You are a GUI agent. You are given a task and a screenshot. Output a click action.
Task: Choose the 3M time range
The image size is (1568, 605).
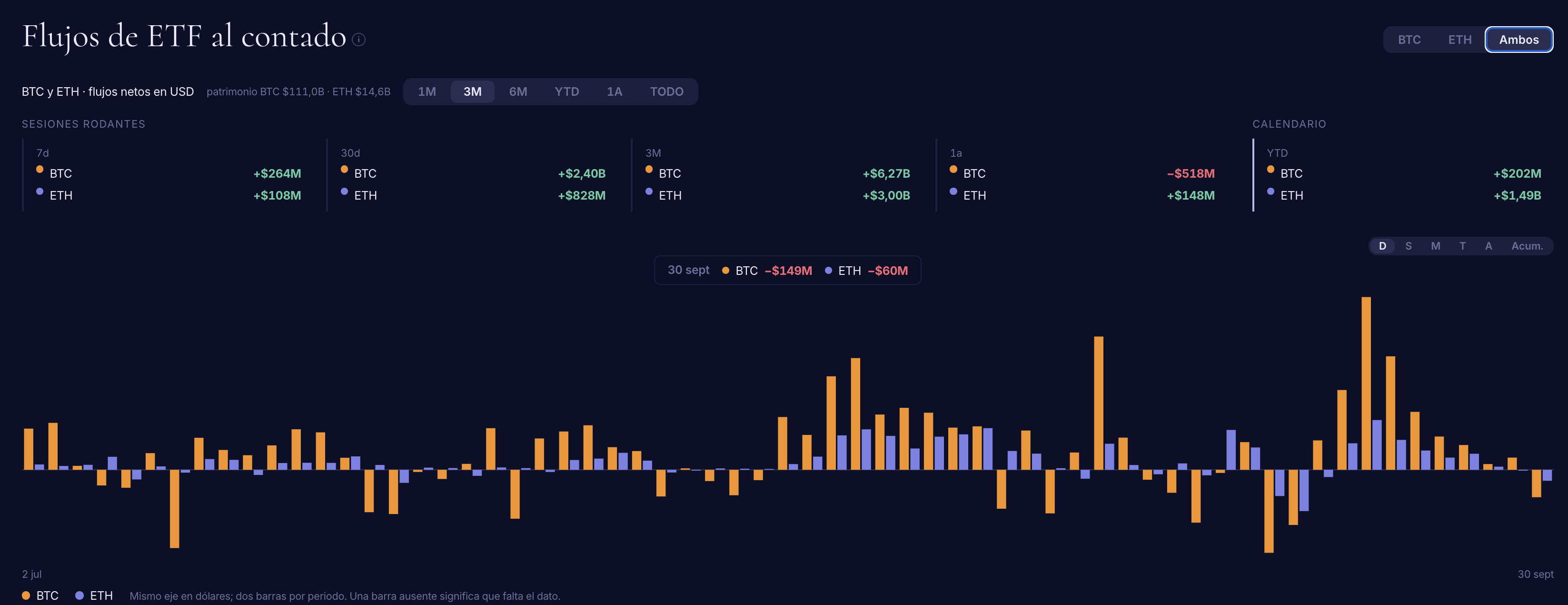coord(472,91)
